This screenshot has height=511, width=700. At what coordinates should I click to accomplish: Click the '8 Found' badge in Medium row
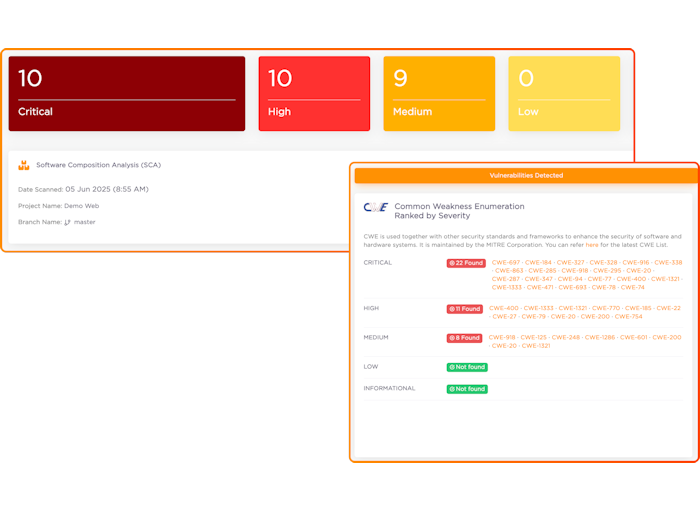(464, 338)
